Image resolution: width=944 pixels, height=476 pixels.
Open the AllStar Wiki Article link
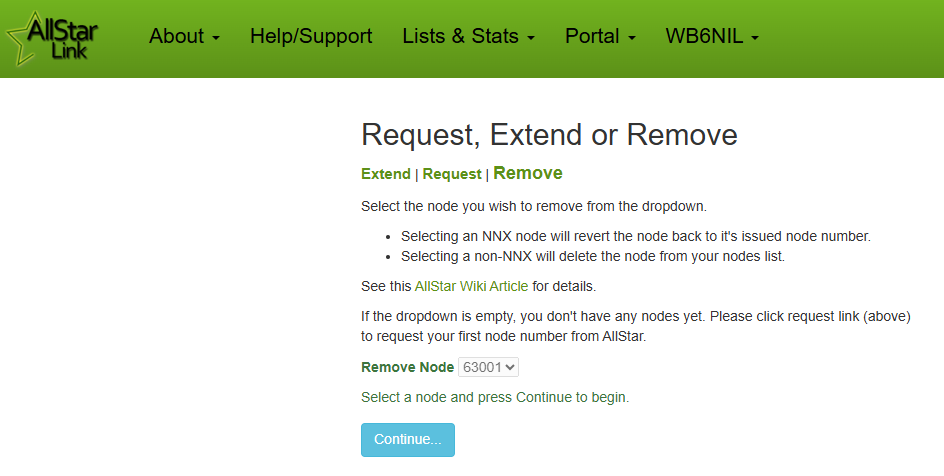click(x=471, y=286)
